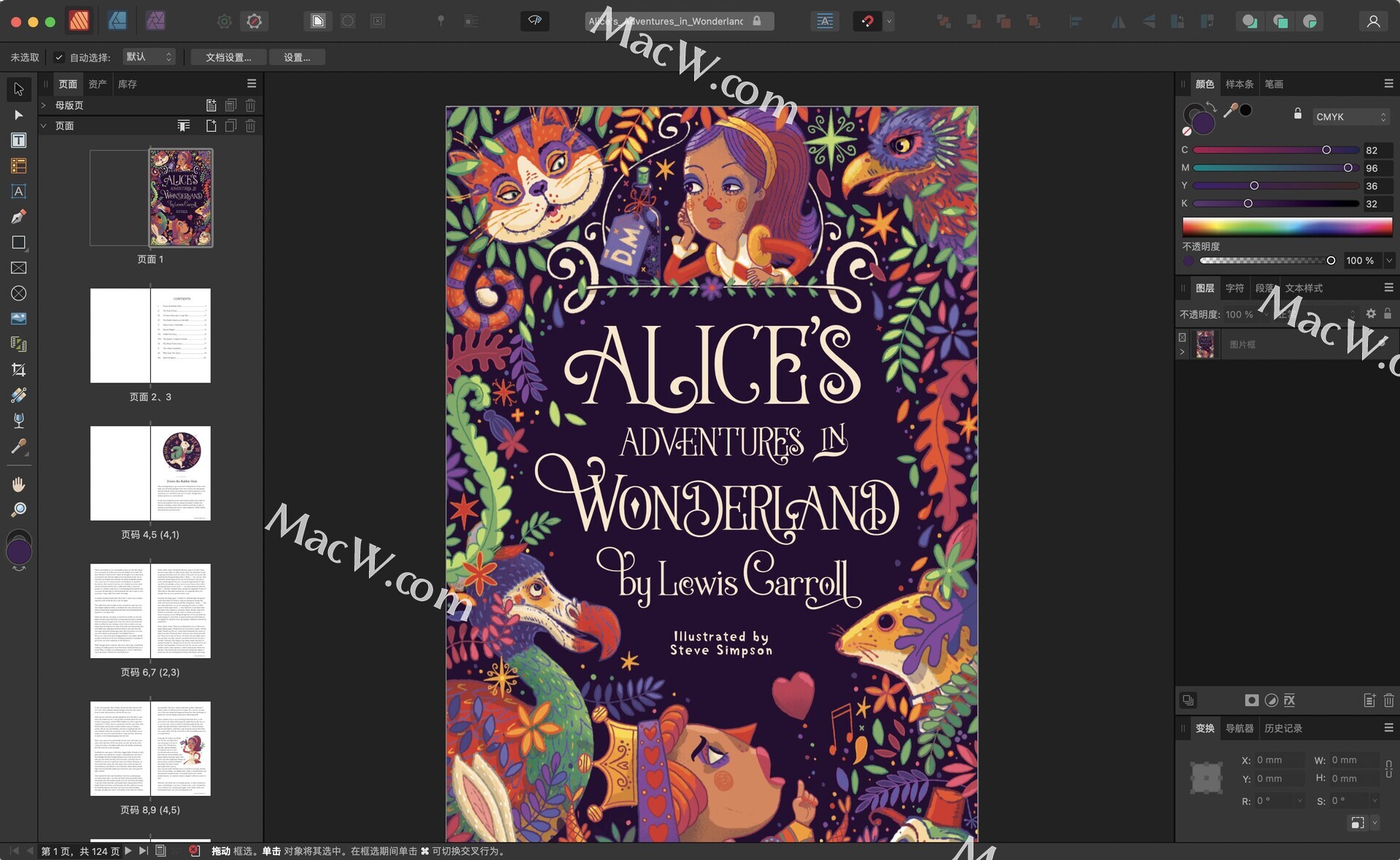Select the Rectangle shape tool

[19, 243]
